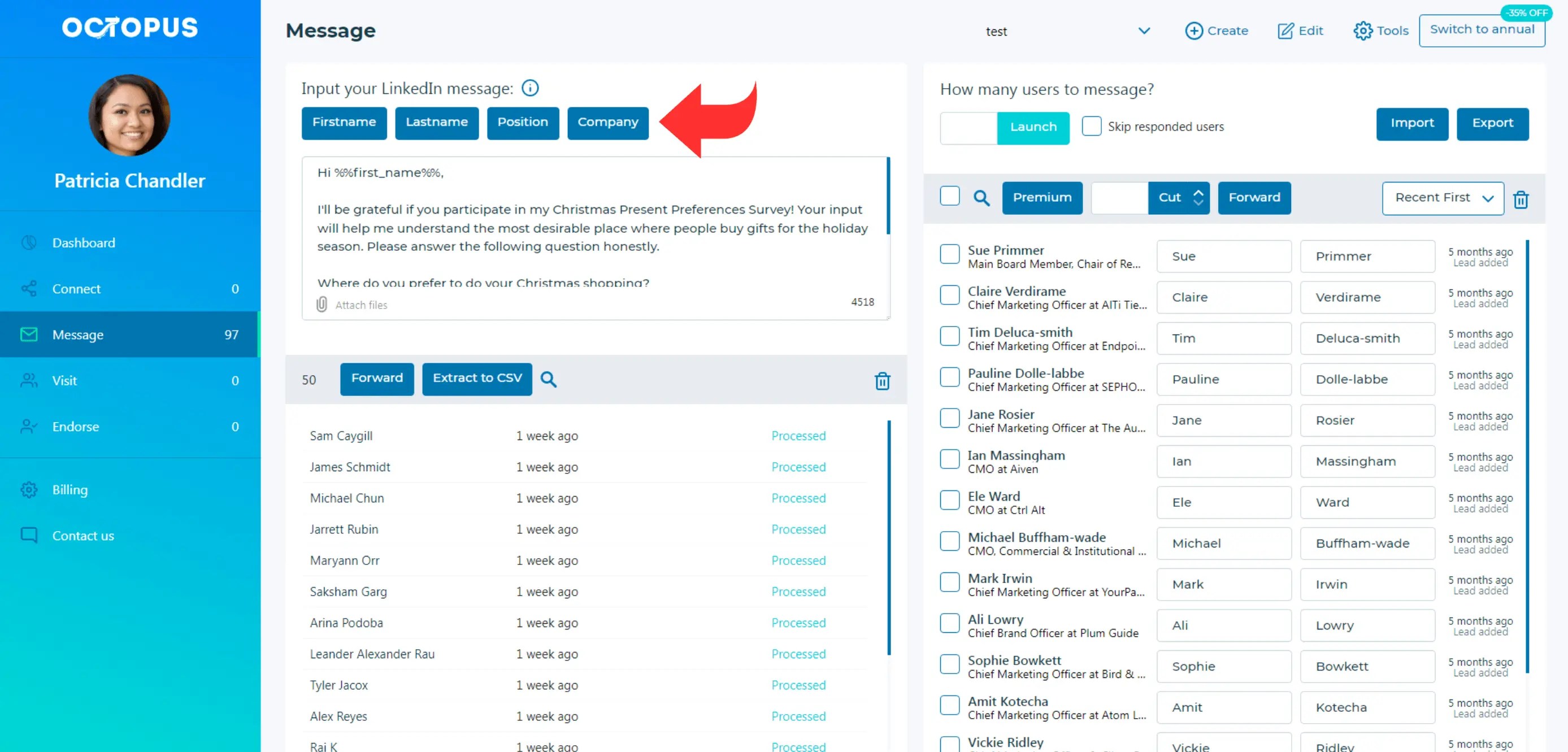The width and height of the screenshot is (1568, 752).
Task: Click the Launch button
Action: (1033, 128)
